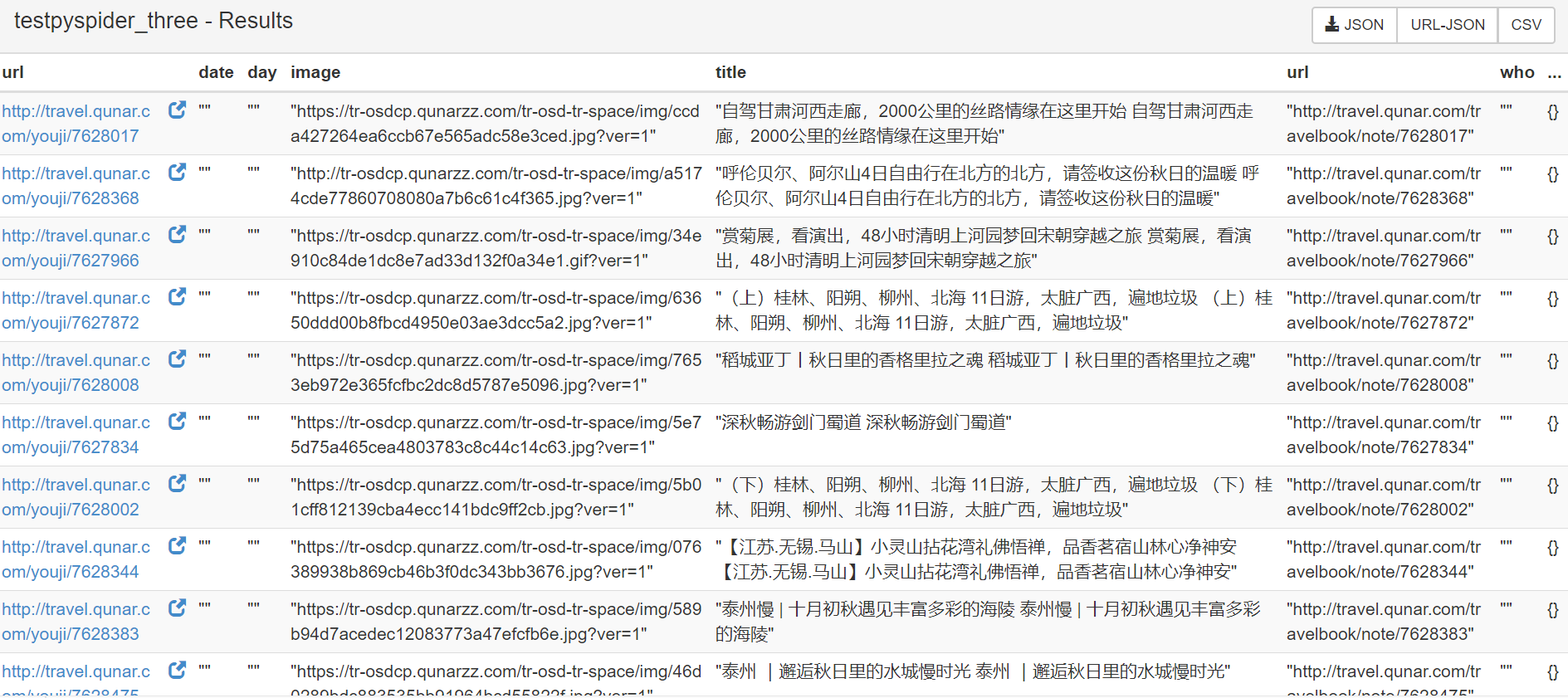Follow the youji/7628017 link
This screenshot has width=1568, height=698.
tap(76, 124)
